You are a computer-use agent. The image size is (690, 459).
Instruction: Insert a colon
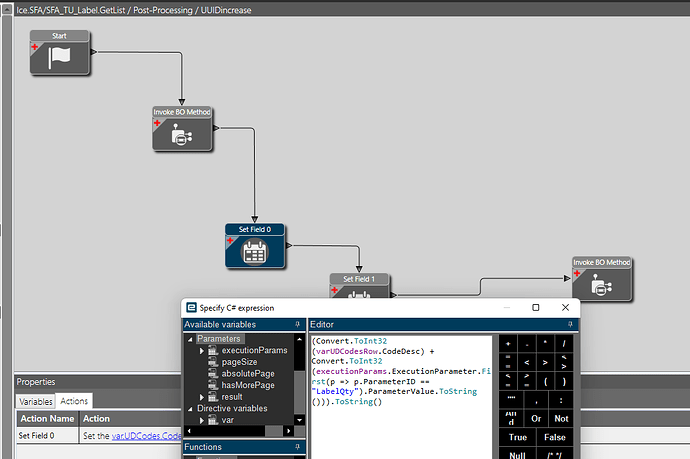point(561,400)
